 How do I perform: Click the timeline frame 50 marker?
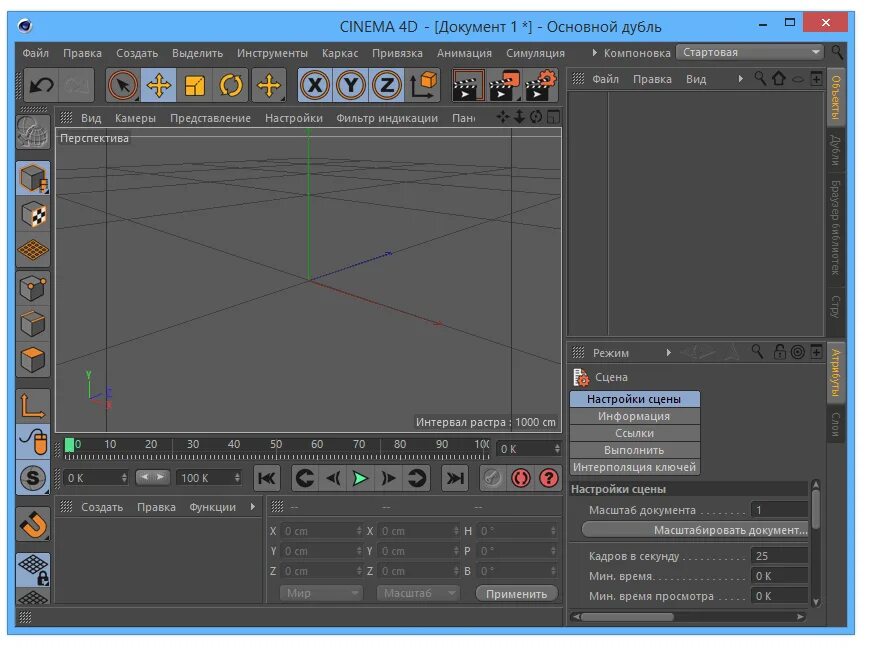pos(276,444)
